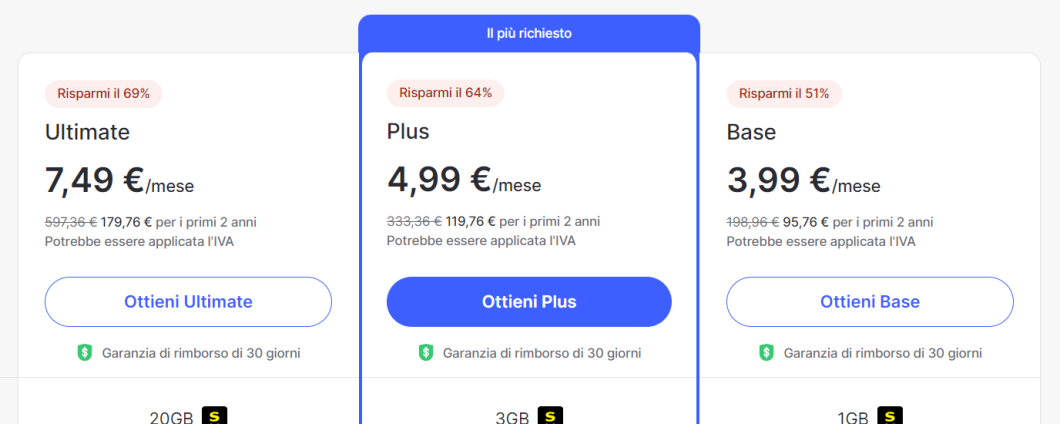
Task: Click the yellow S icon beside 3GB
Action: click(x=551, y=416)
